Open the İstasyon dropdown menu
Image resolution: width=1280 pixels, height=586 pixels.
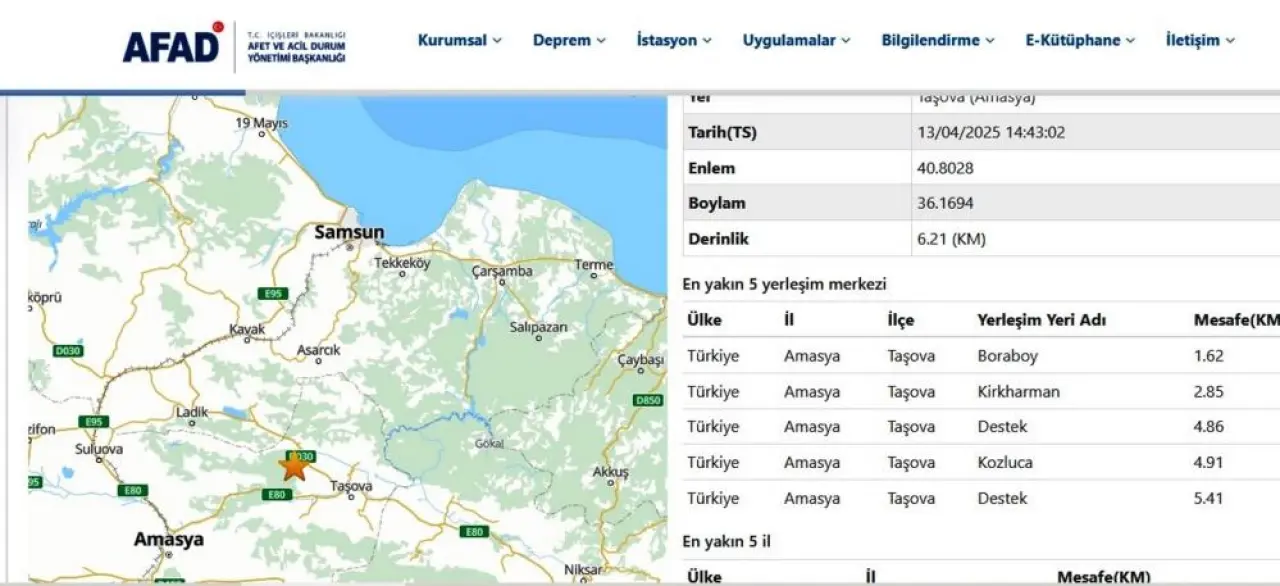pyautogui.click(x=673, y=41)
